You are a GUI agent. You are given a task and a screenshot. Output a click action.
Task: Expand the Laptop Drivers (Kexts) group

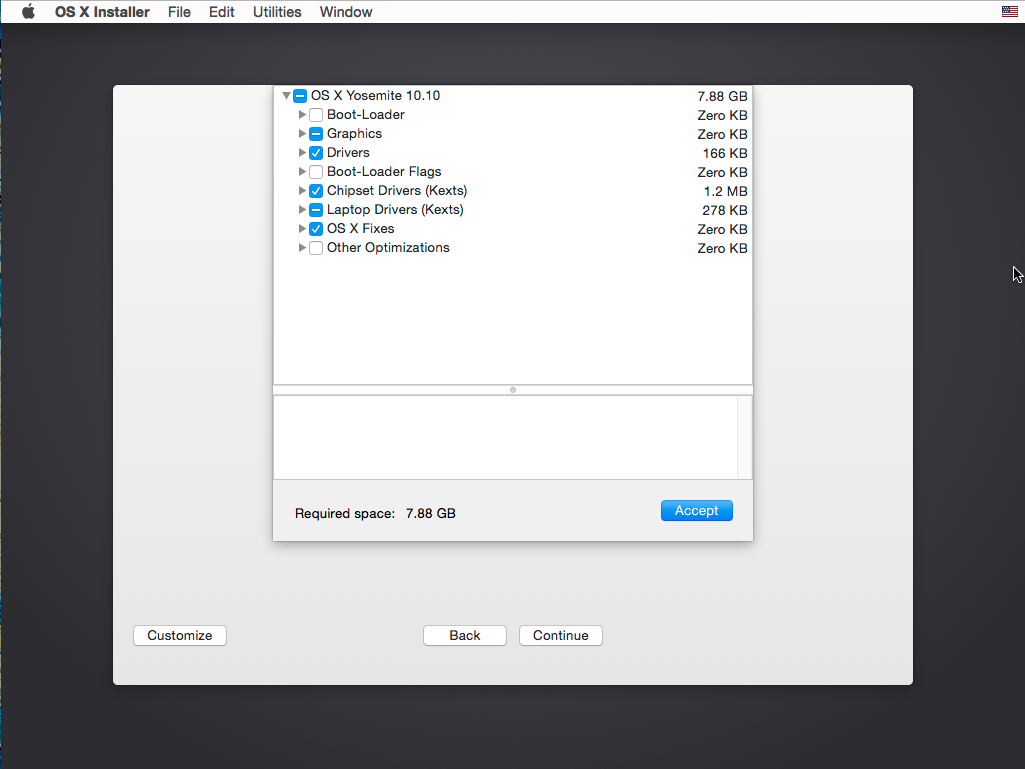point(303,210)
